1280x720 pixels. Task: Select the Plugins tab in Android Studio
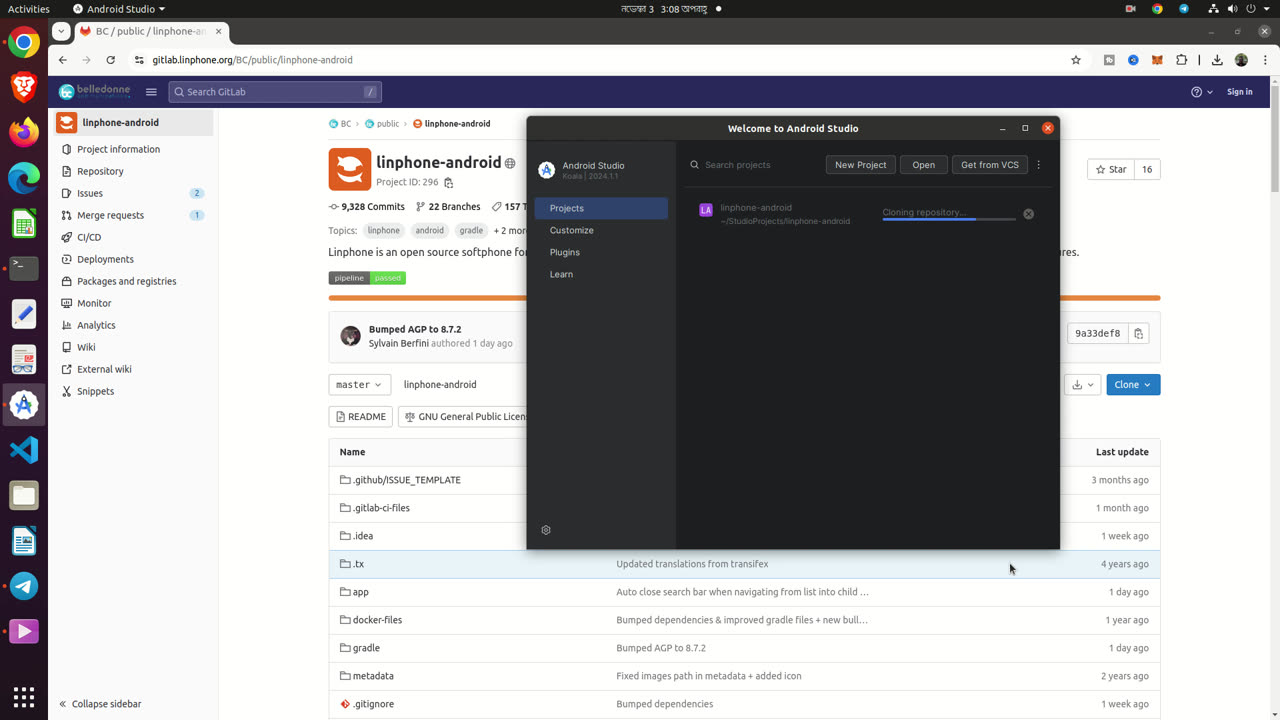point(601,252)
